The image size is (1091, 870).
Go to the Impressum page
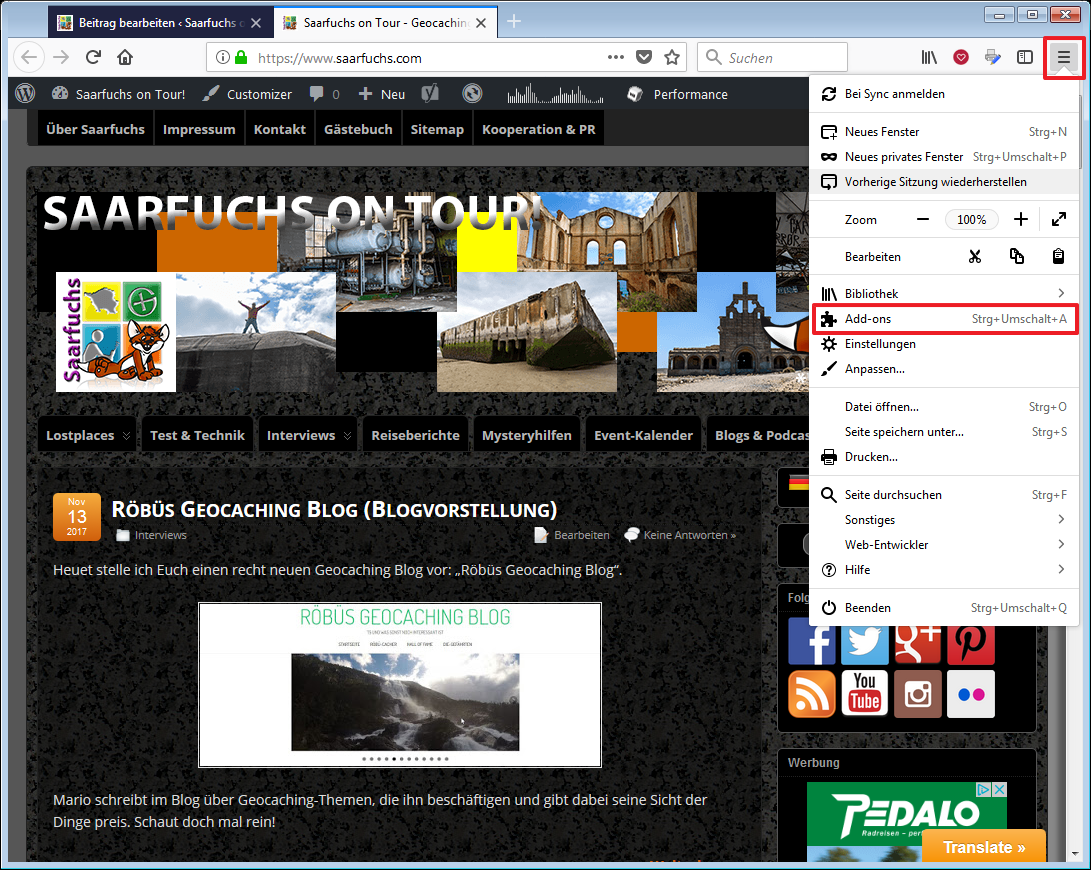click(199, 129)
